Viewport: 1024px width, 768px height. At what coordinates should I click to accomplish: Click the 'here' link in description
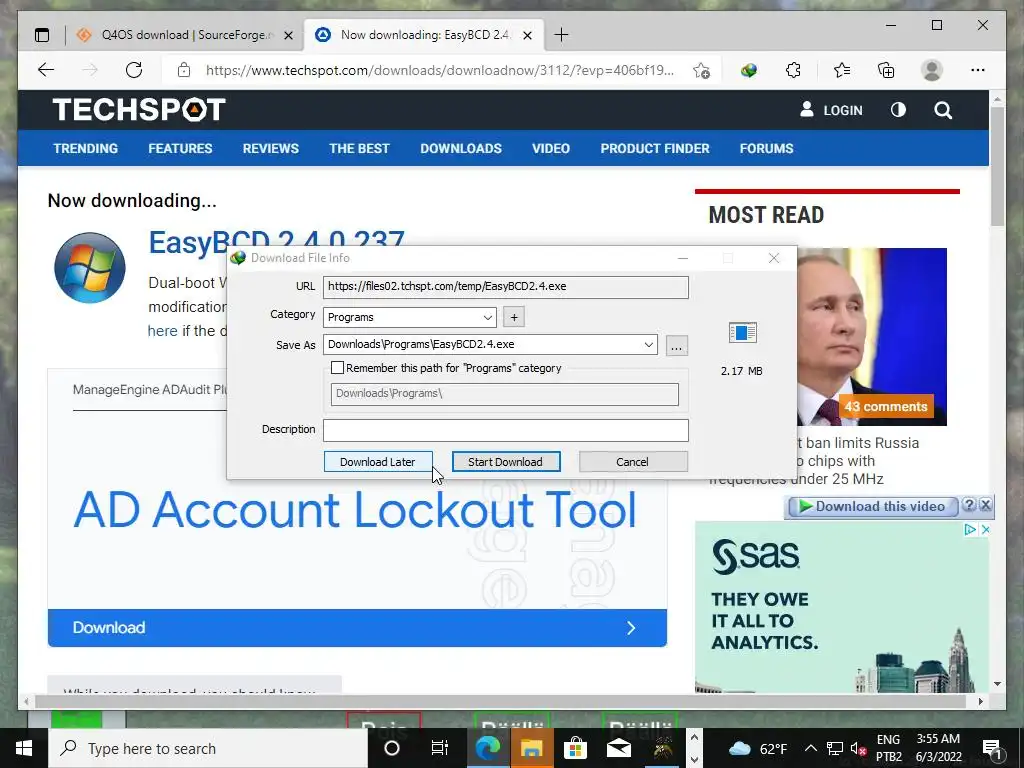coord(163,331)
